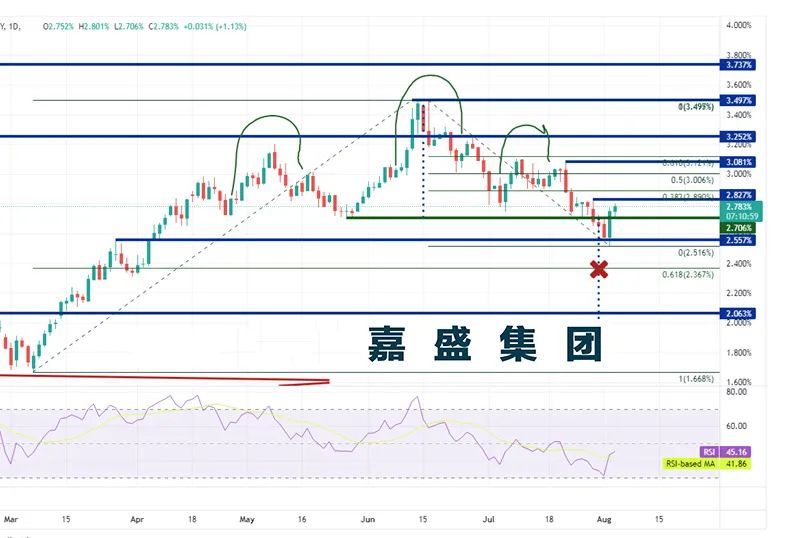Click the 3.000% price scale tick
Viewport: 800px width, 538px height.
click(x=739, y=174)
